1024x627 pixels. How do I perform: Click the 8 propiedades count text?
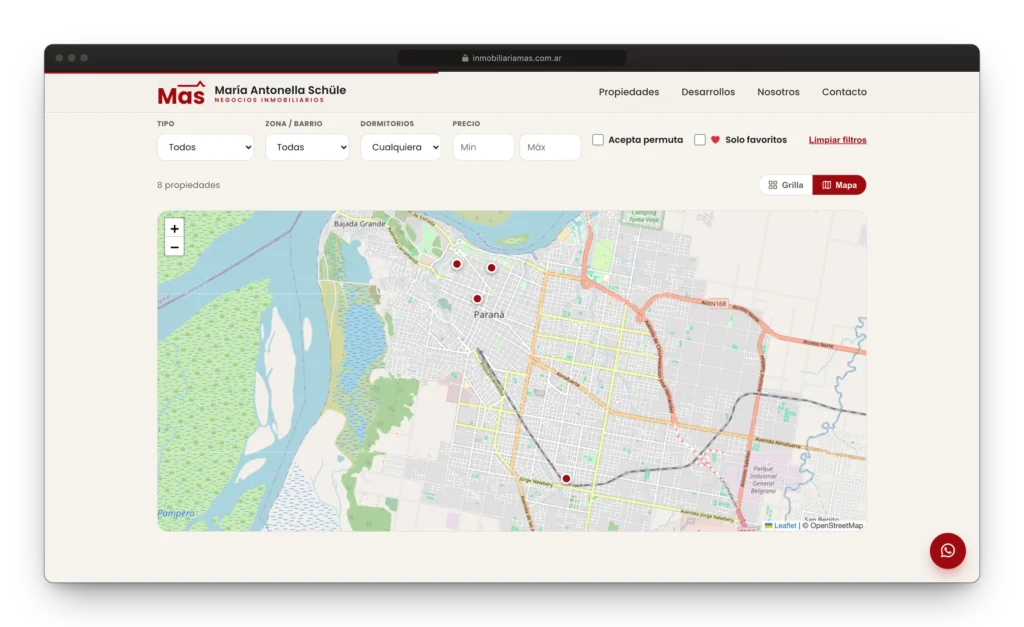tap(188, 185)
